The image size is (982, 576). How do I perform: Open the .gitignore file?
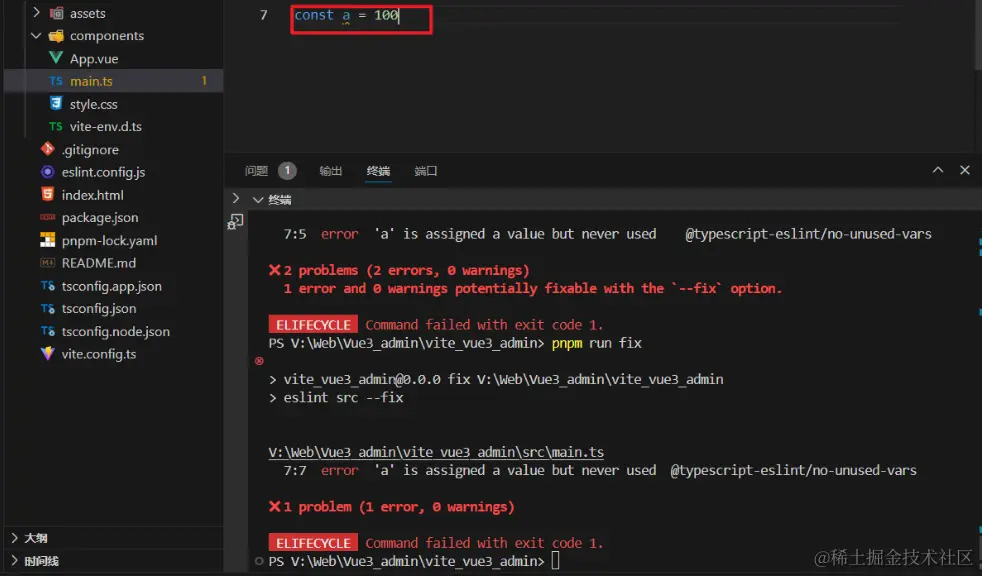(90, 150)
